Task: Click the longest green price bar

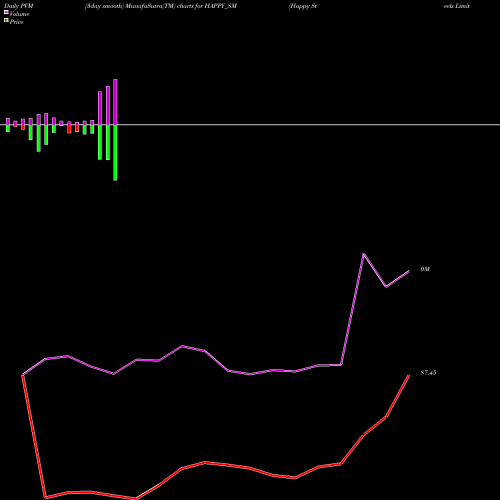Action: pos(115,153)
